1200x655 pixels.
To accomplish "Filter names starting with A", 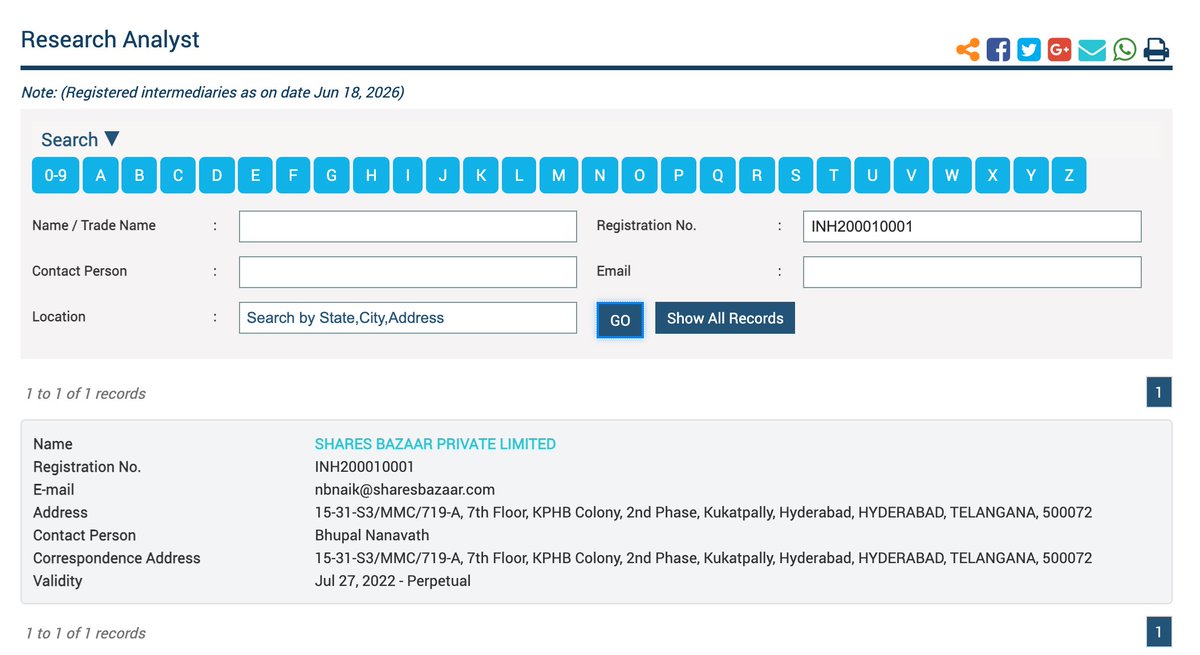I will [100, 175].
